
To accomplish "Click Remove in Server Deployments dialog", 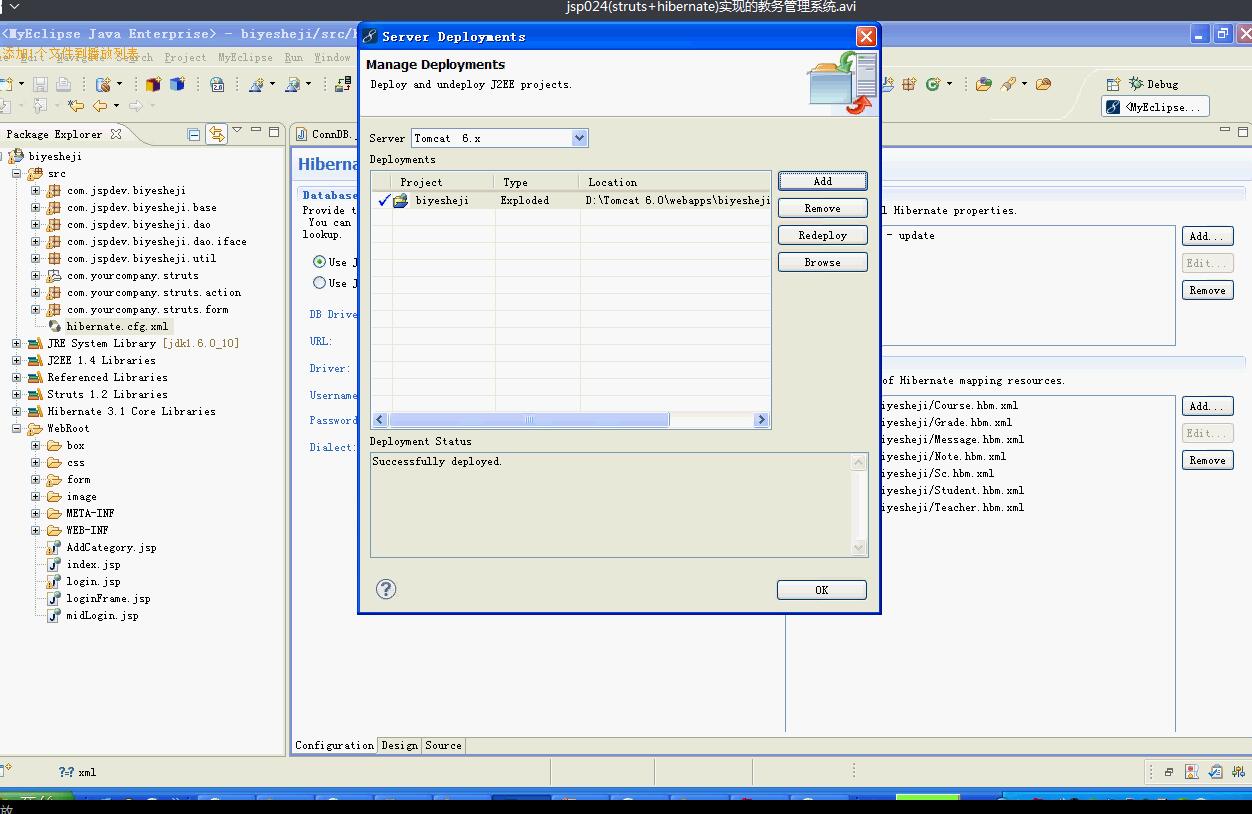I will (822, 208).
